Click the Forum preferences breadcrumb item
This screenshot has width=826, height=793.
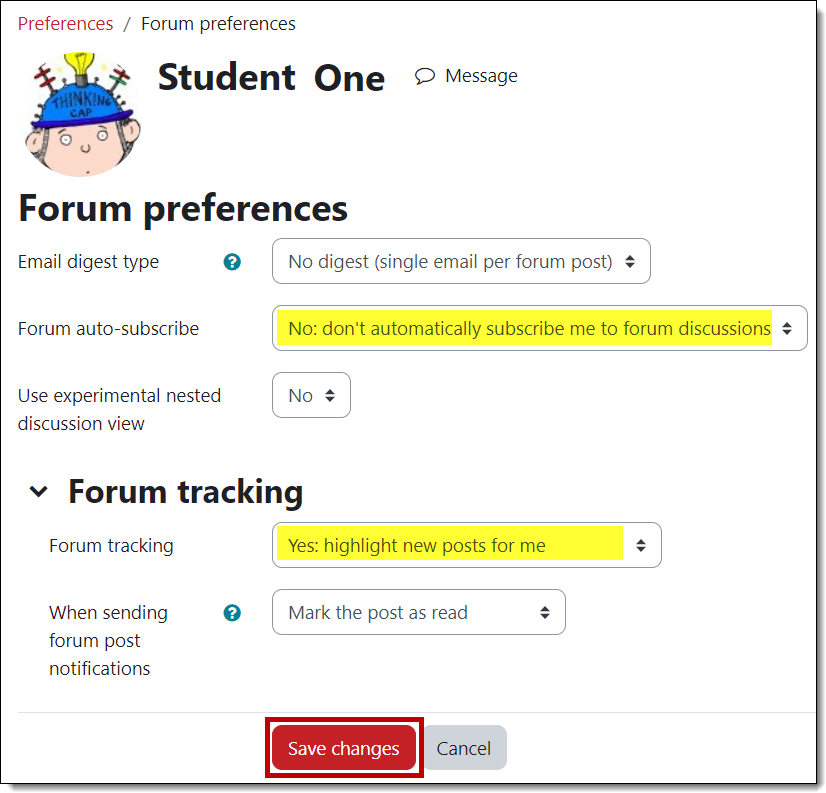coord(218,23)
